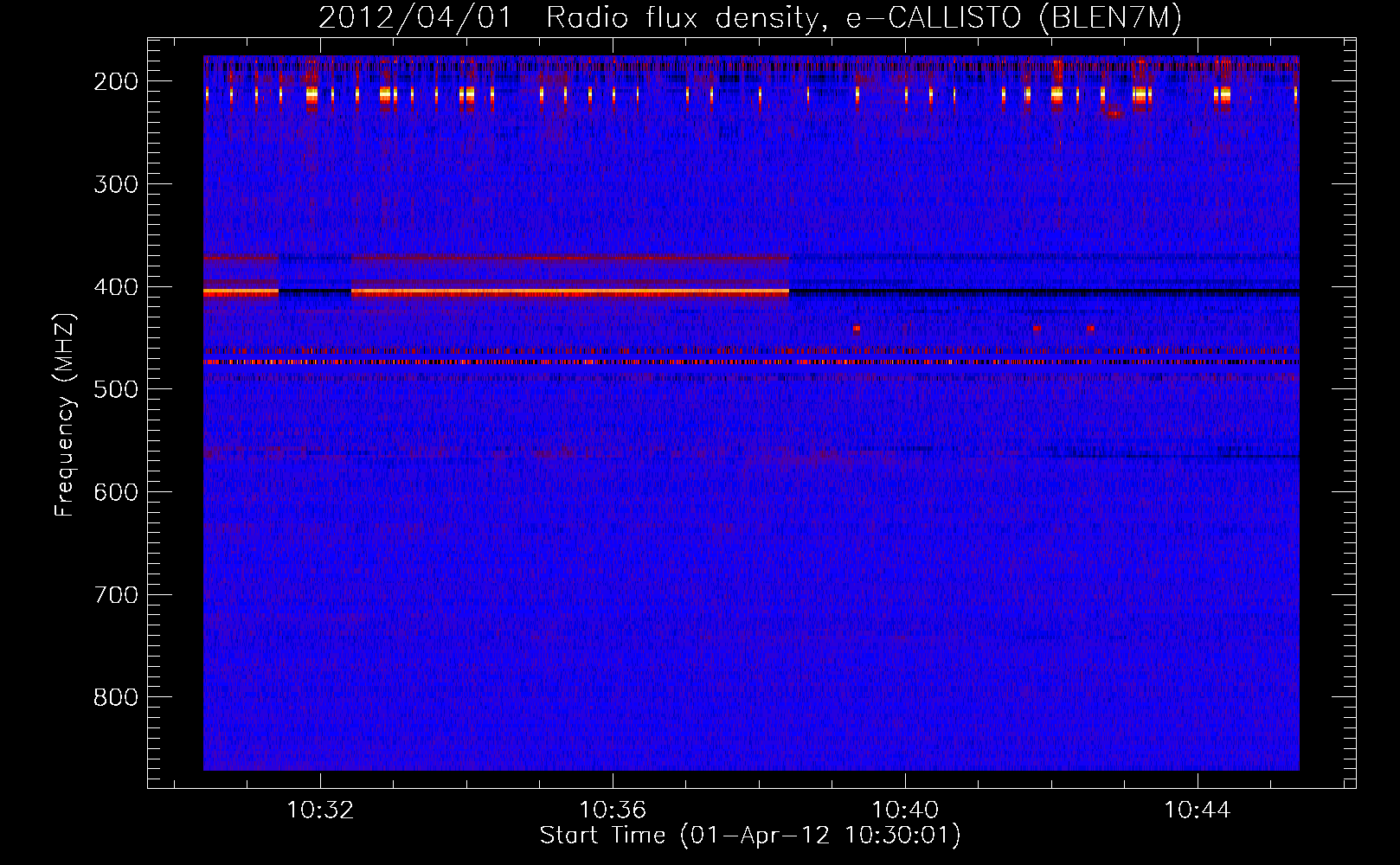Click the plot title 'Radio flux density, e-CALLISTO (BLEN7M)'

click(x=864, y=17)
